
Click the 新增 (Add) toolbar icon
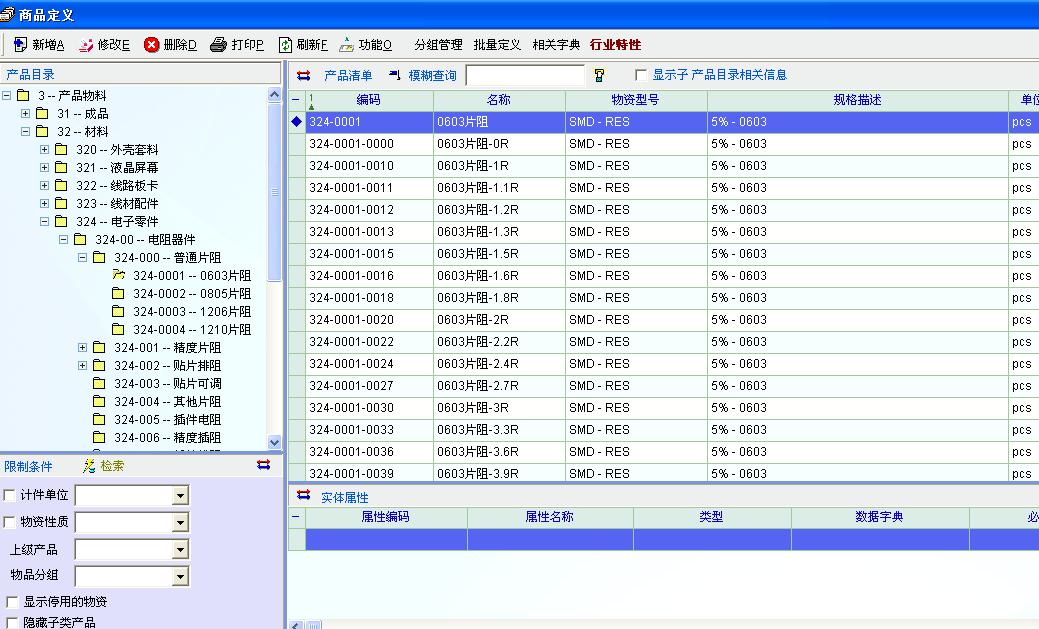(21, 45)
